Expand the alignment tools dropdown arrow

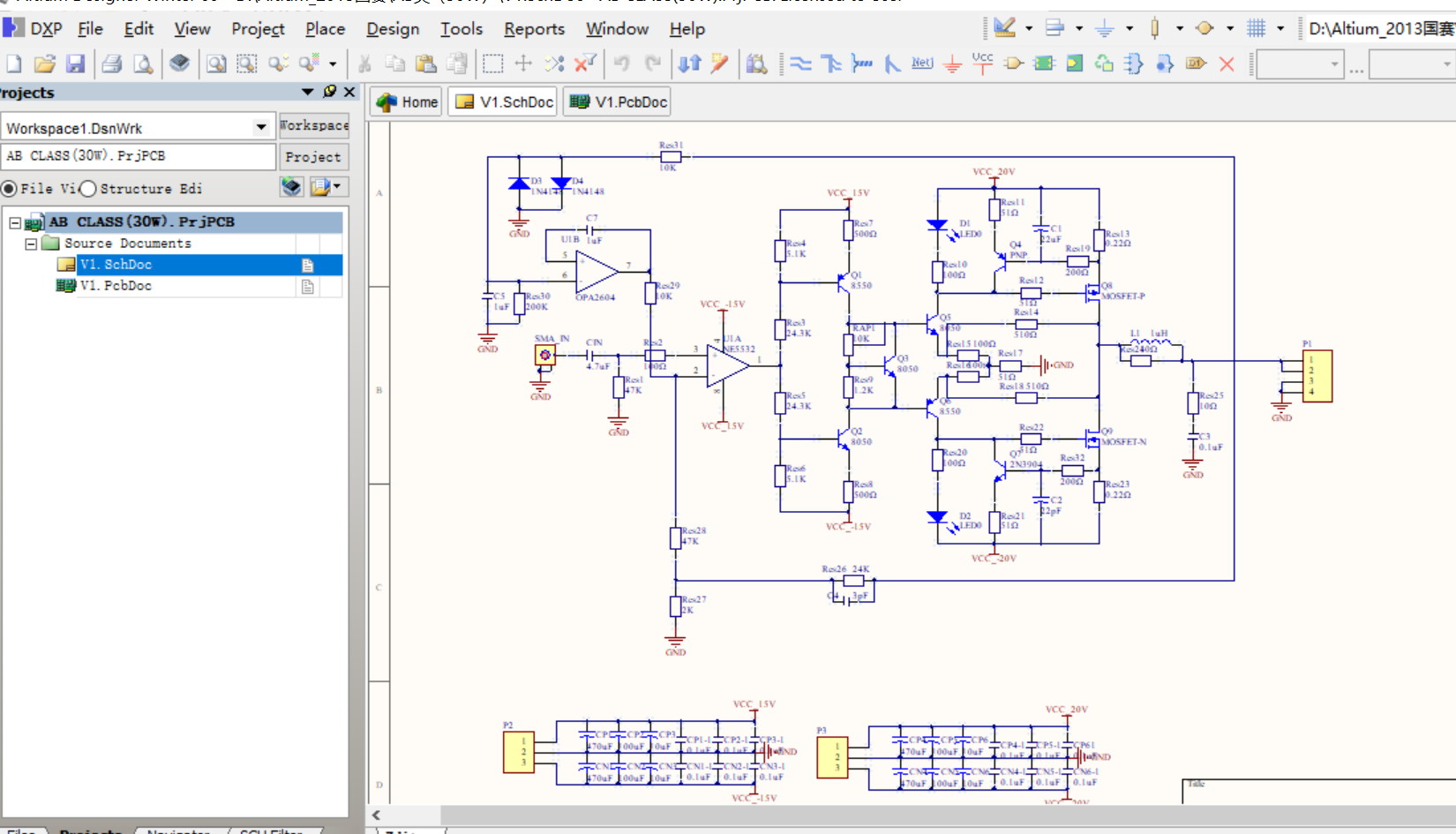click(x=1079, y=28)
